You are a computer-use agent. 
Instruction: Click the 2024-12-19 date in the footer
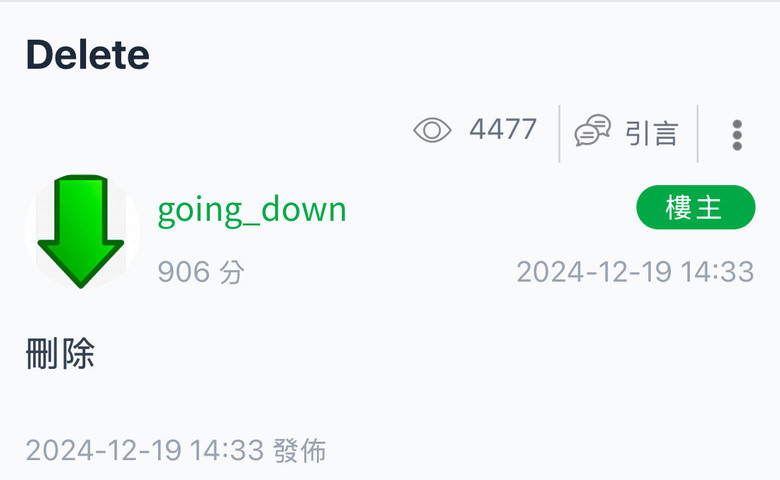[103, 451]
